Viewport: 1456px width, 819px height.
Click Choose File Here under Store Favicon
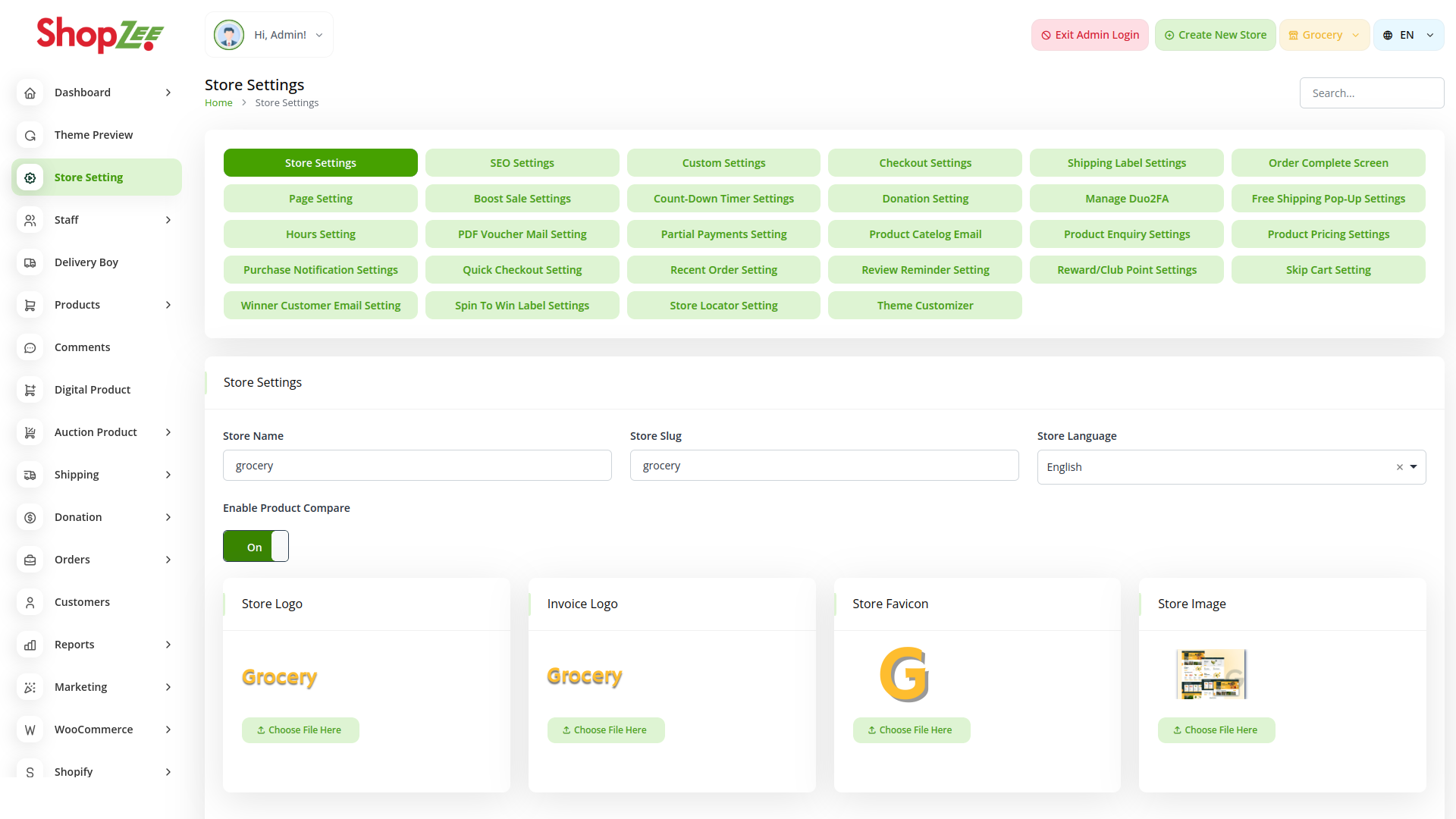click(911, 730)
